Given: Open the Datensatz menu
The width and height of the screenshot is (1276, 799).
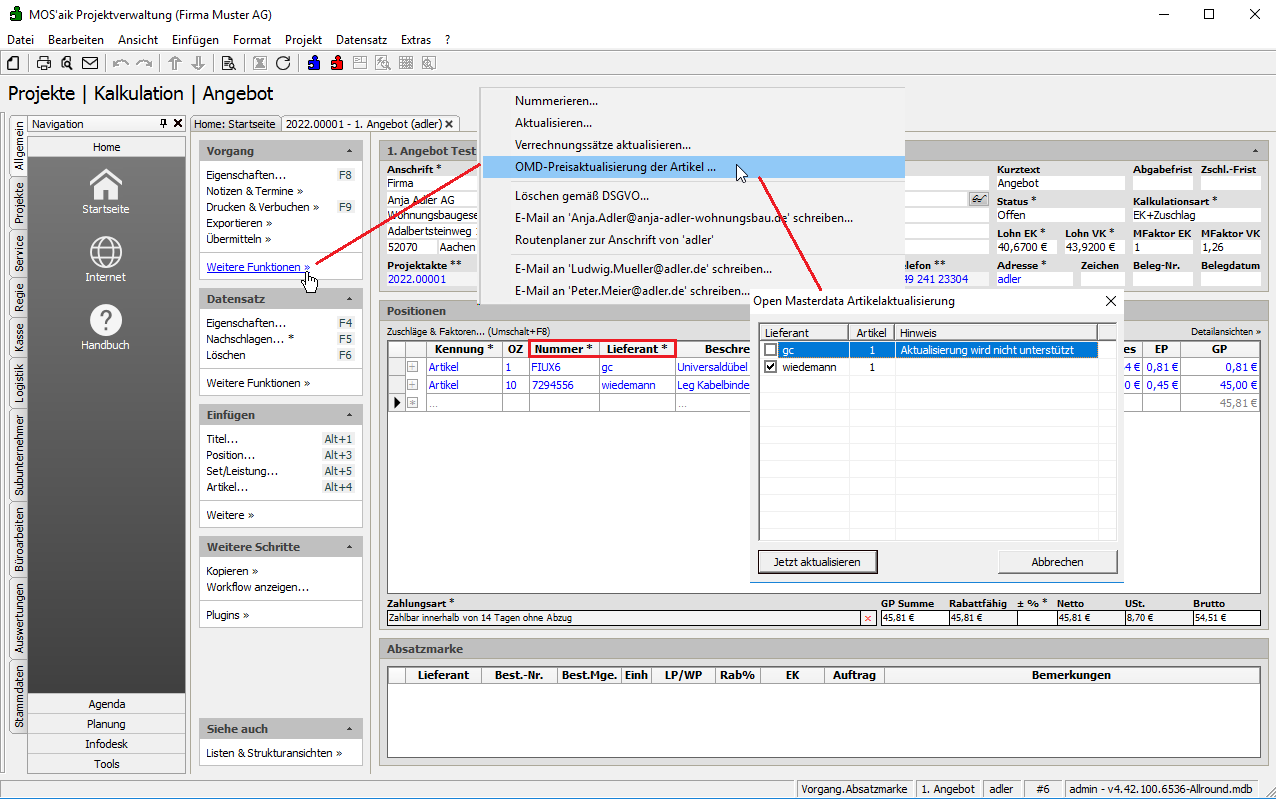Looking at the screenshot, I should pyautogui.click(x=361, y=40).
